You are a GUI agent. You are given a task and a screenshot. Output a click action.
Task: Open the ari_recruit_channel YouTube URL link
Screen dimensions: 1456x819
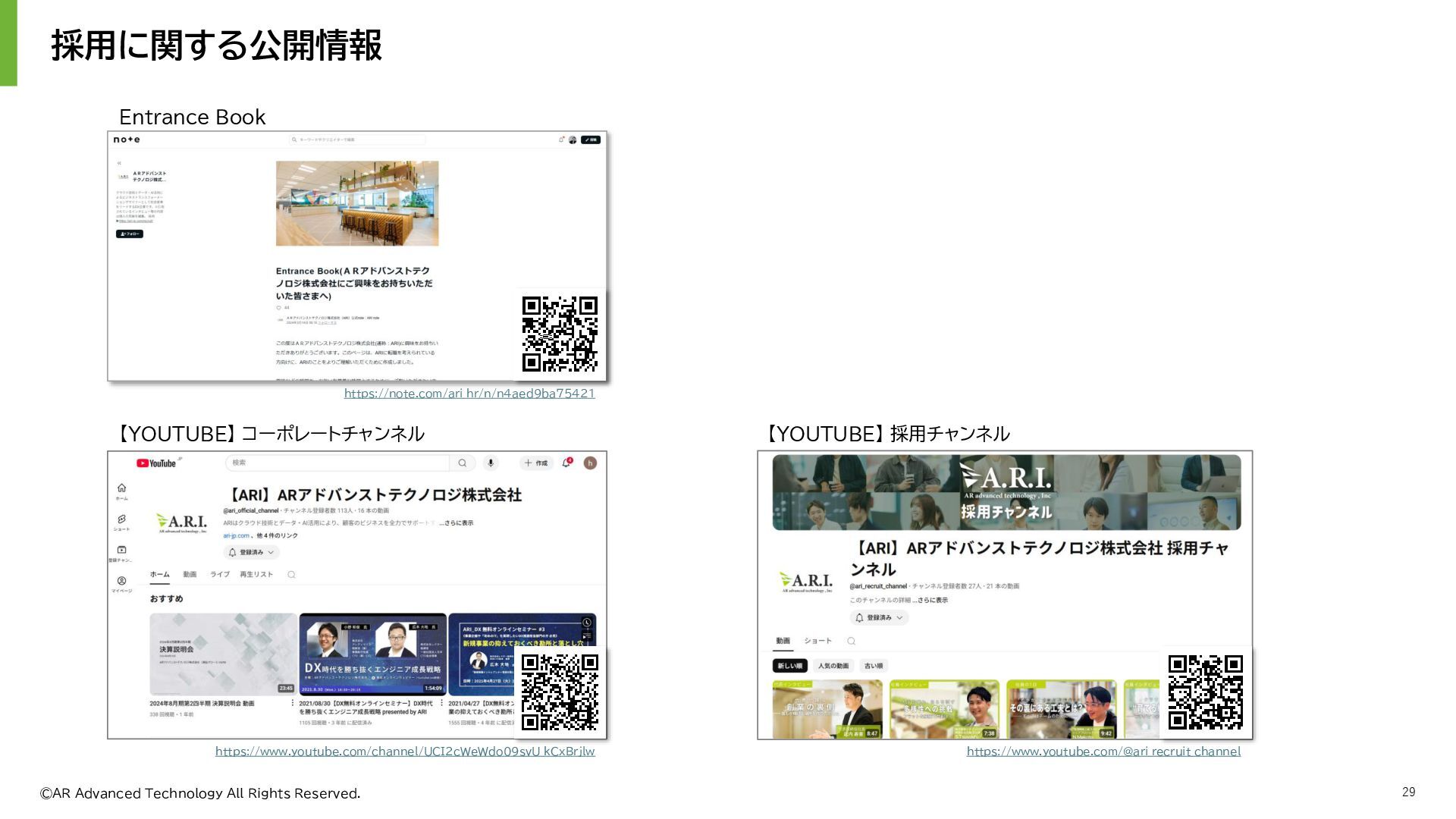click(1103, 752)
